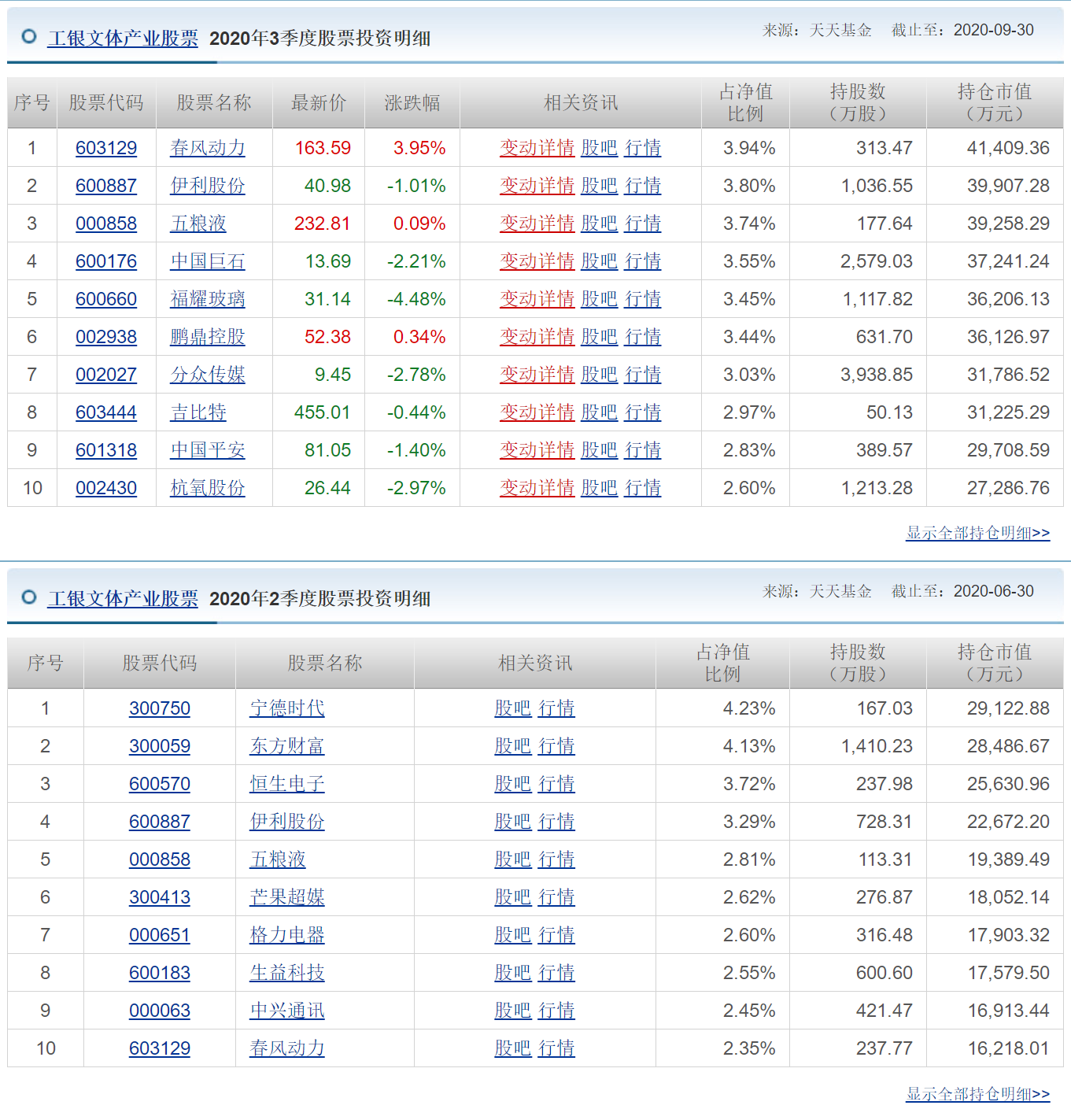Open stock code 002430

click(x=106, y=488)
